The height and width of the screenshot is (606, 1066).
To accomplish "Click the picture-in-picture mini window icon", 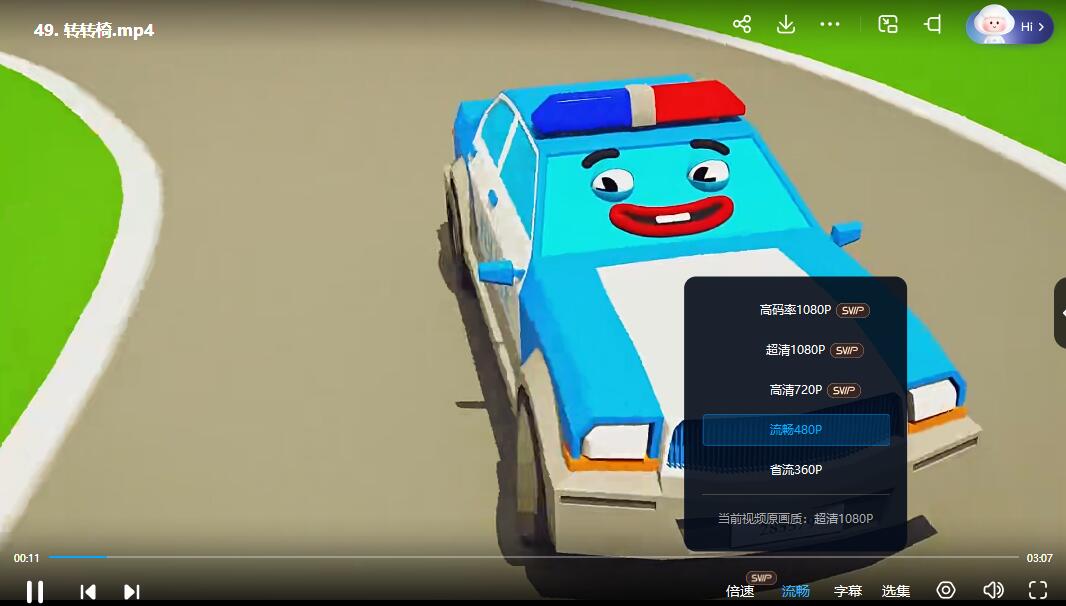I will coord(888,24).
